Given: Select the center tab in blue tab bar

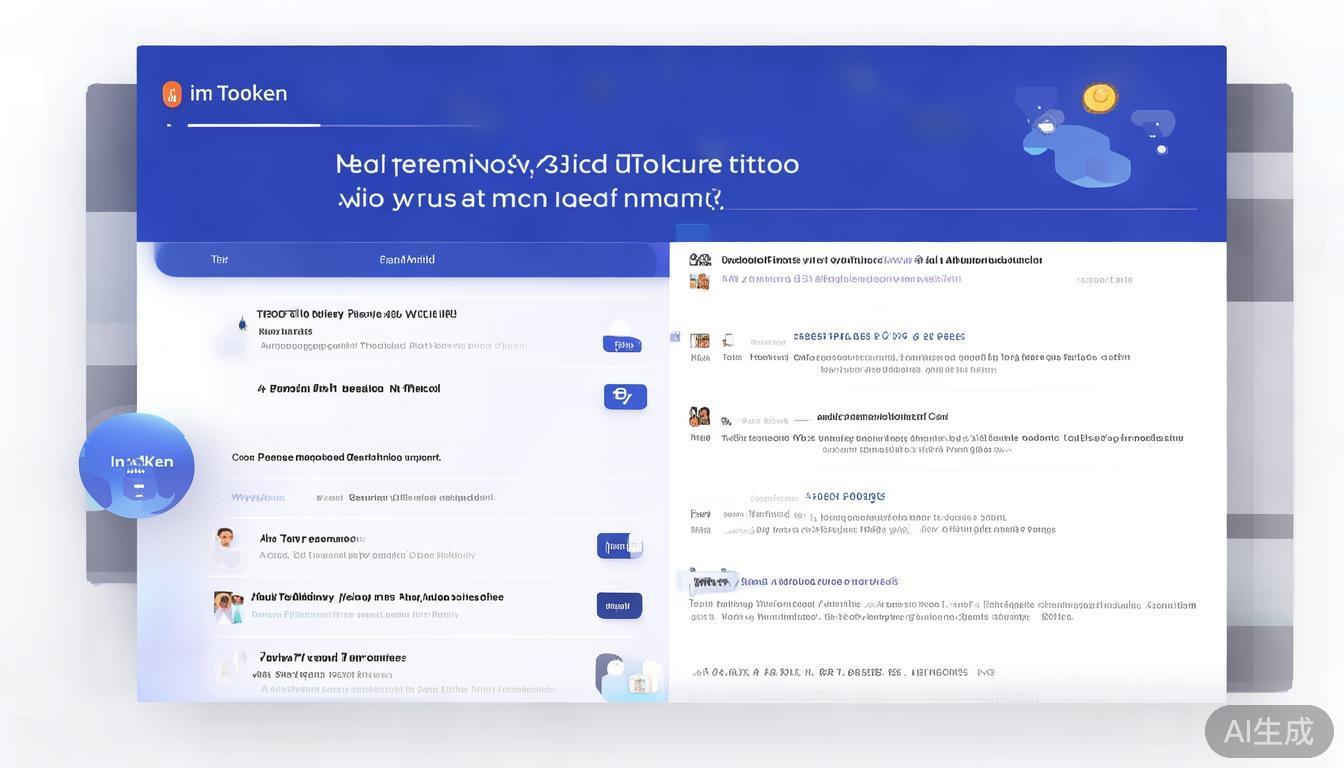Looking at the screenshot, I should pos(407,260).
